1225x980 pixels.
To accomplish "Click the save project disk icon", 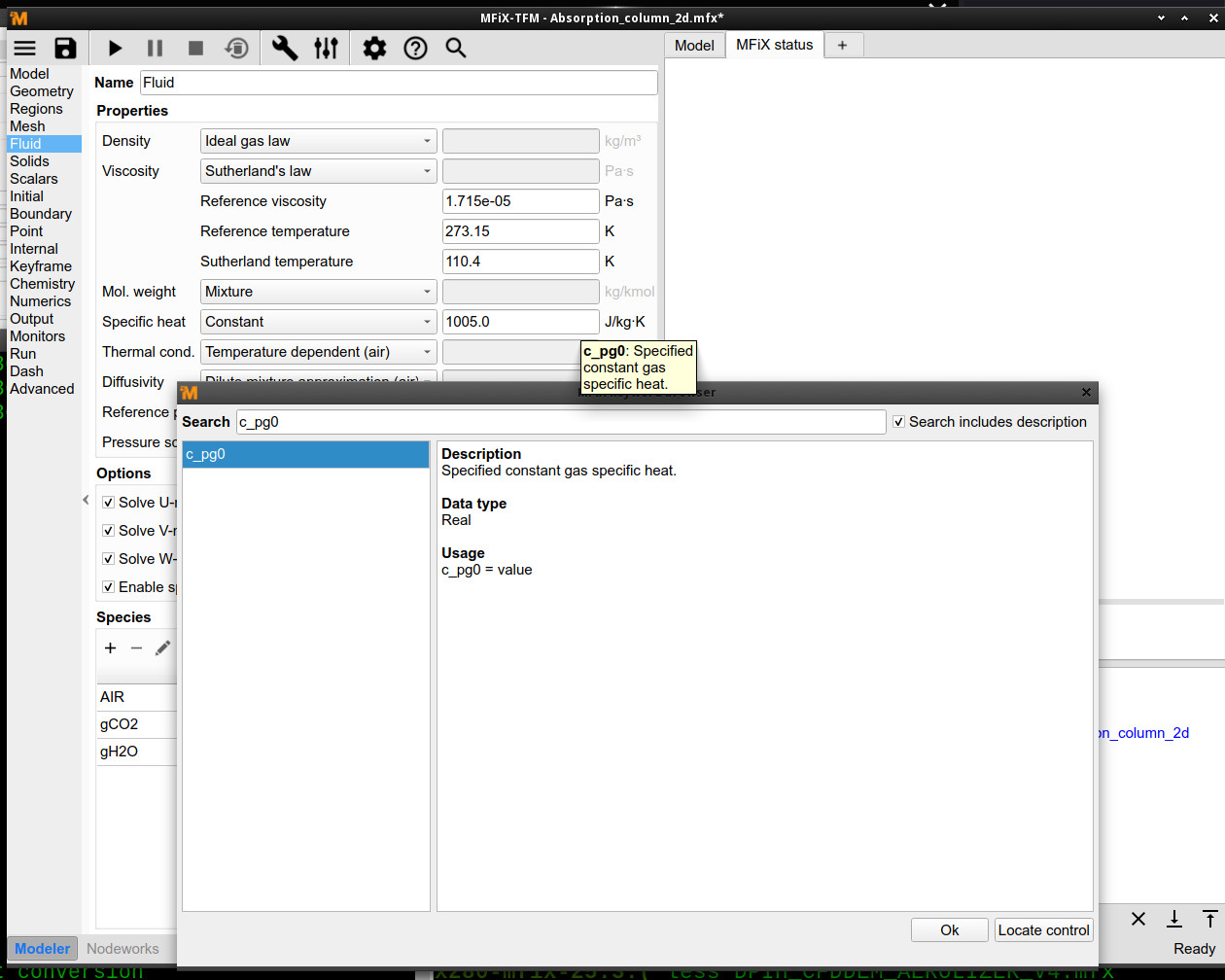I will tap(65, 49).
